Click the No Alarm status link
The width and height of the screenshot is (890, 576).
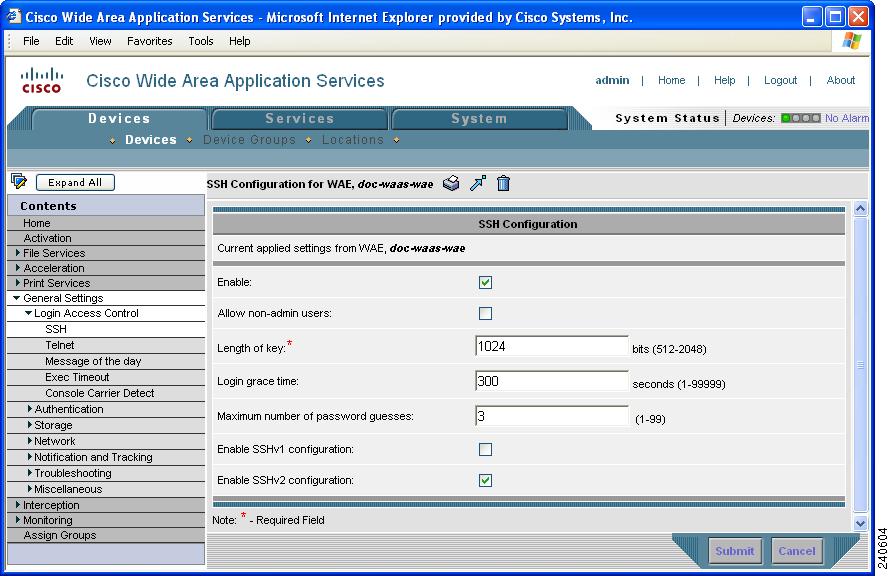[x=847, y=118]
